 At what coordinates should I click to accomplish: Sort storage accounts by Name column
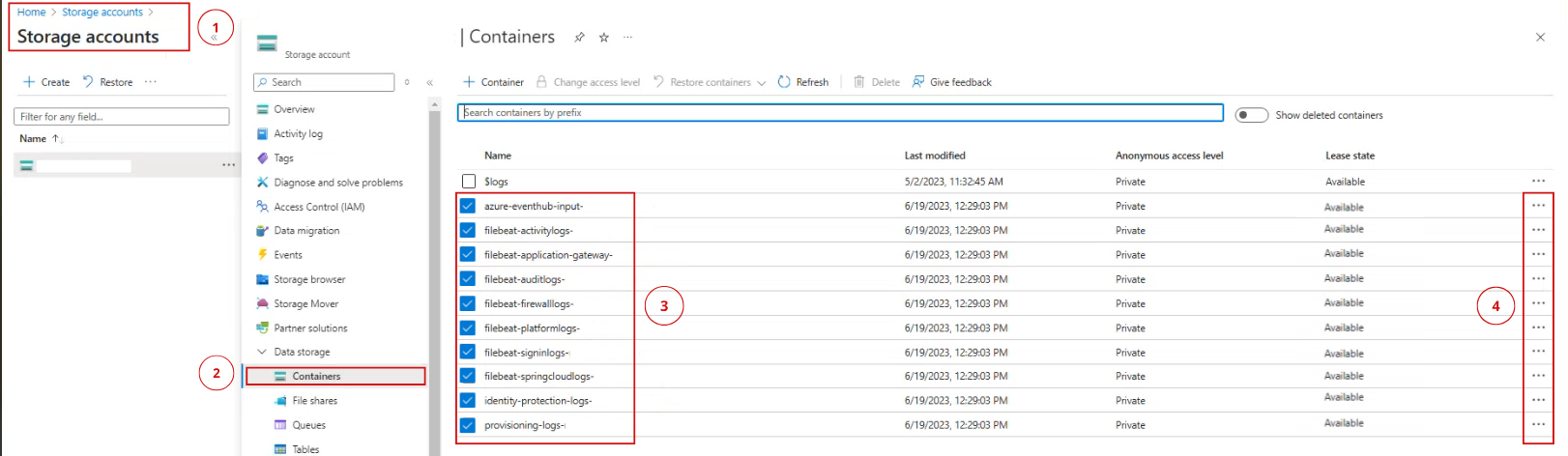tap(42, 138)
